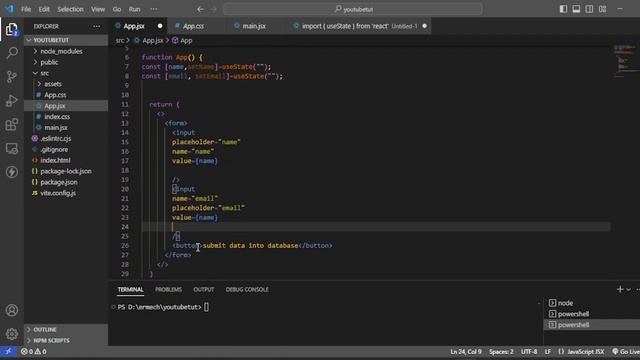Open package.json in explorer
640x360 pixels.
[x=66, y=182]
